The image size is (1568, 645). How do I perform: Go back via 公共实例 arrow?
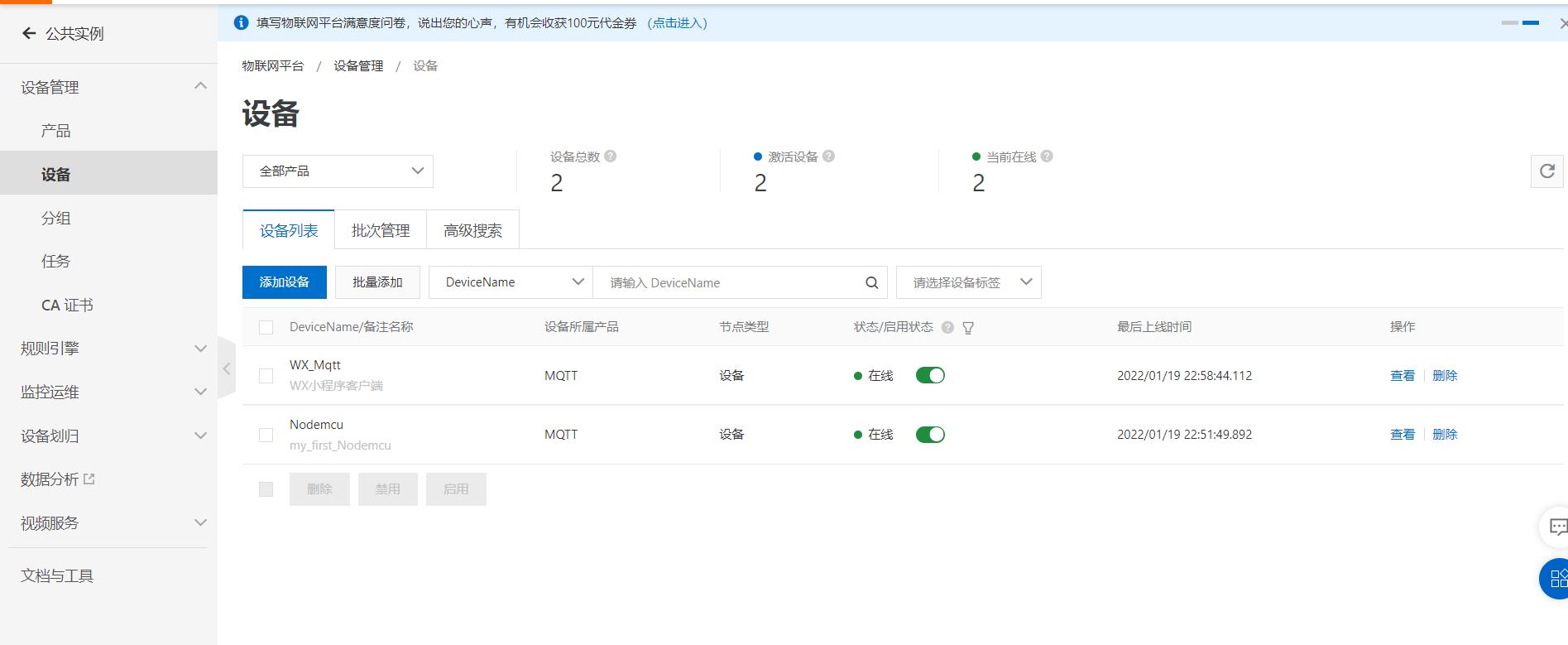pos(29,33)
